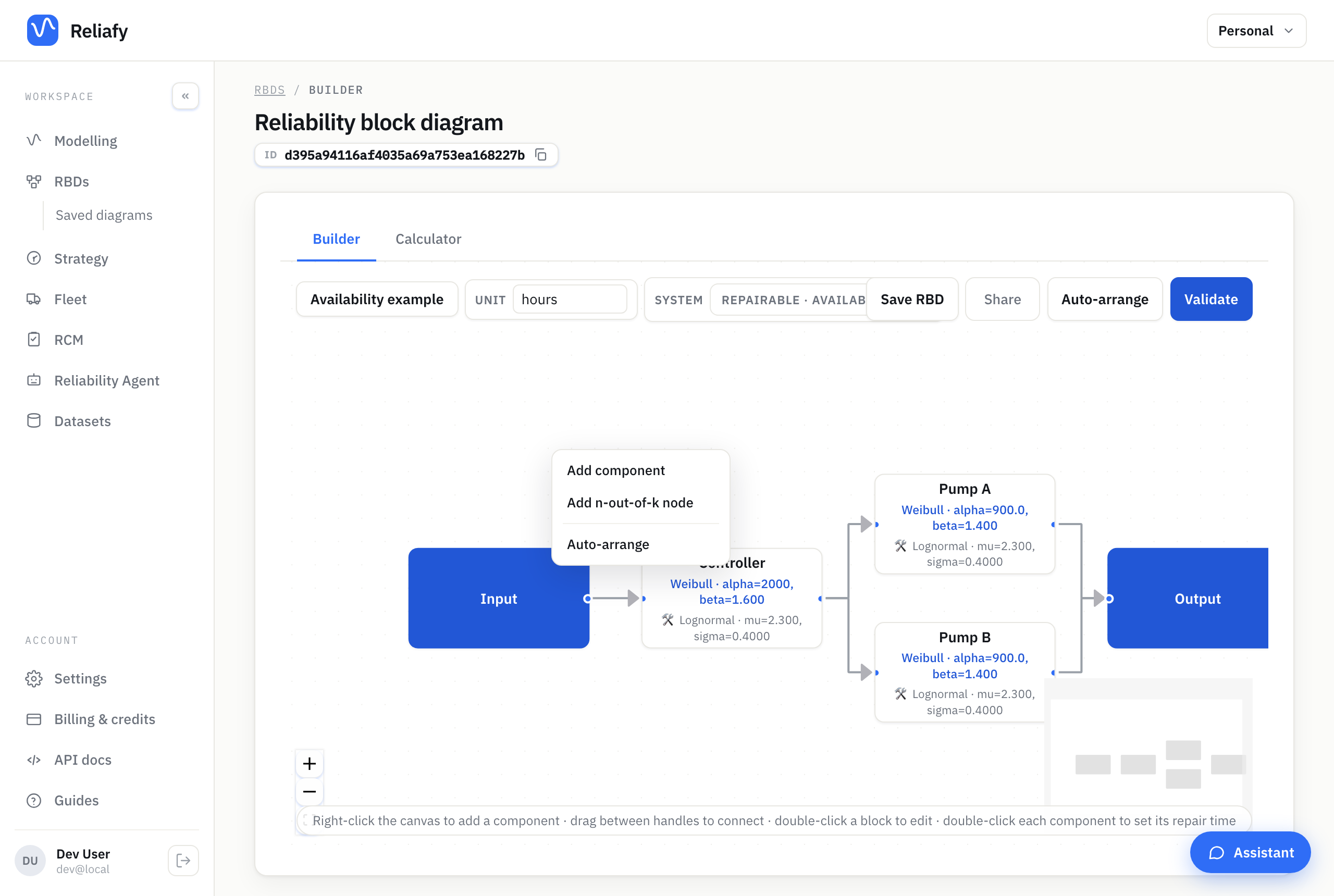Zoom out with the minus control
The height and width of the screenshot is (896, 1334).
pyautogui.click(x=309, y=791)
